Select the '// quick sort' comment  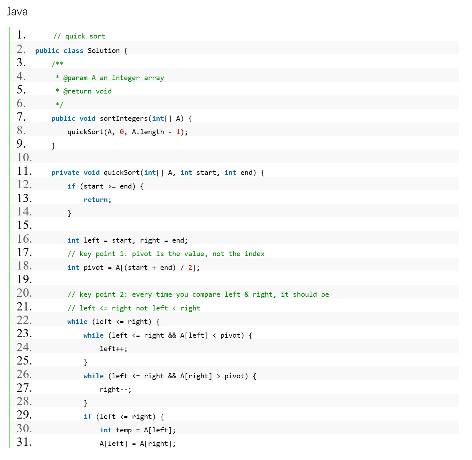(x=79, y=36)
